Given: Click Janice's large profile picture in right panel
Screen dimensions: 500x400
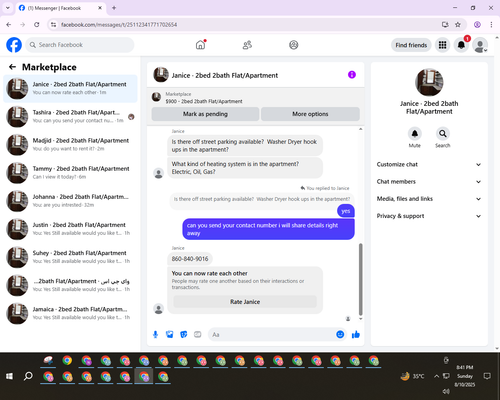Looking at the screenshot, I should [x=429, y=82].
